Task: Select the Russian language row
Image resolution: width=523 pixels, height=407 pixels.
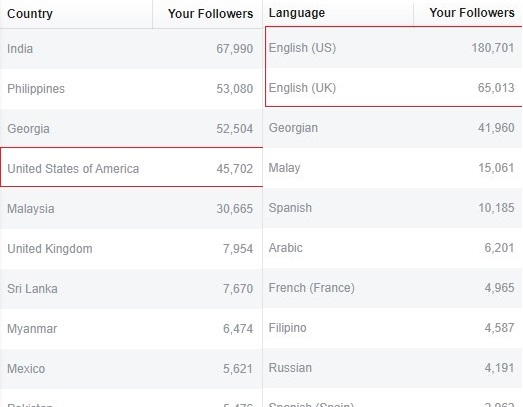Action: [x=393, y=368]
